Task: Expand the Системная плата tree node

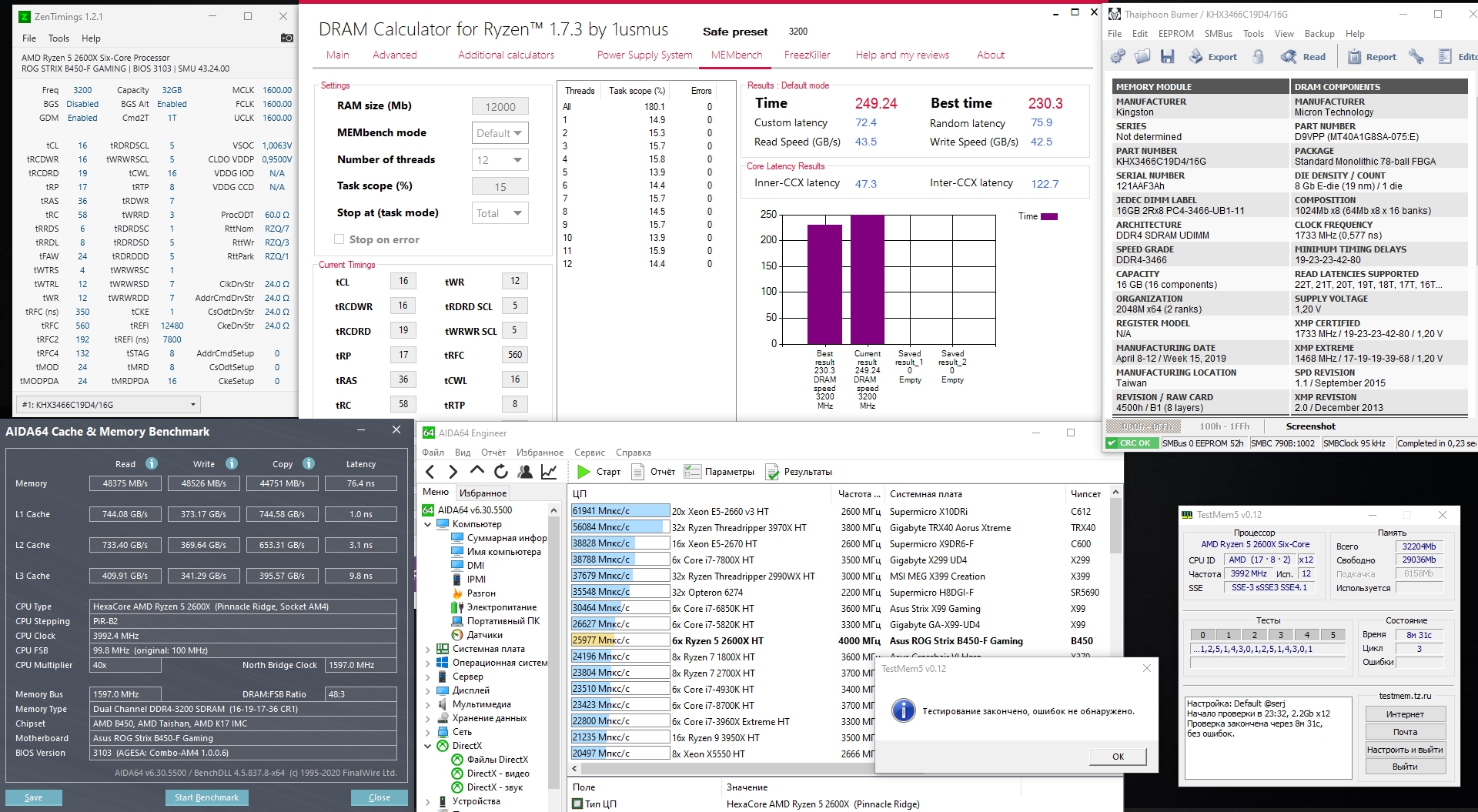Action: click(428, 649)
